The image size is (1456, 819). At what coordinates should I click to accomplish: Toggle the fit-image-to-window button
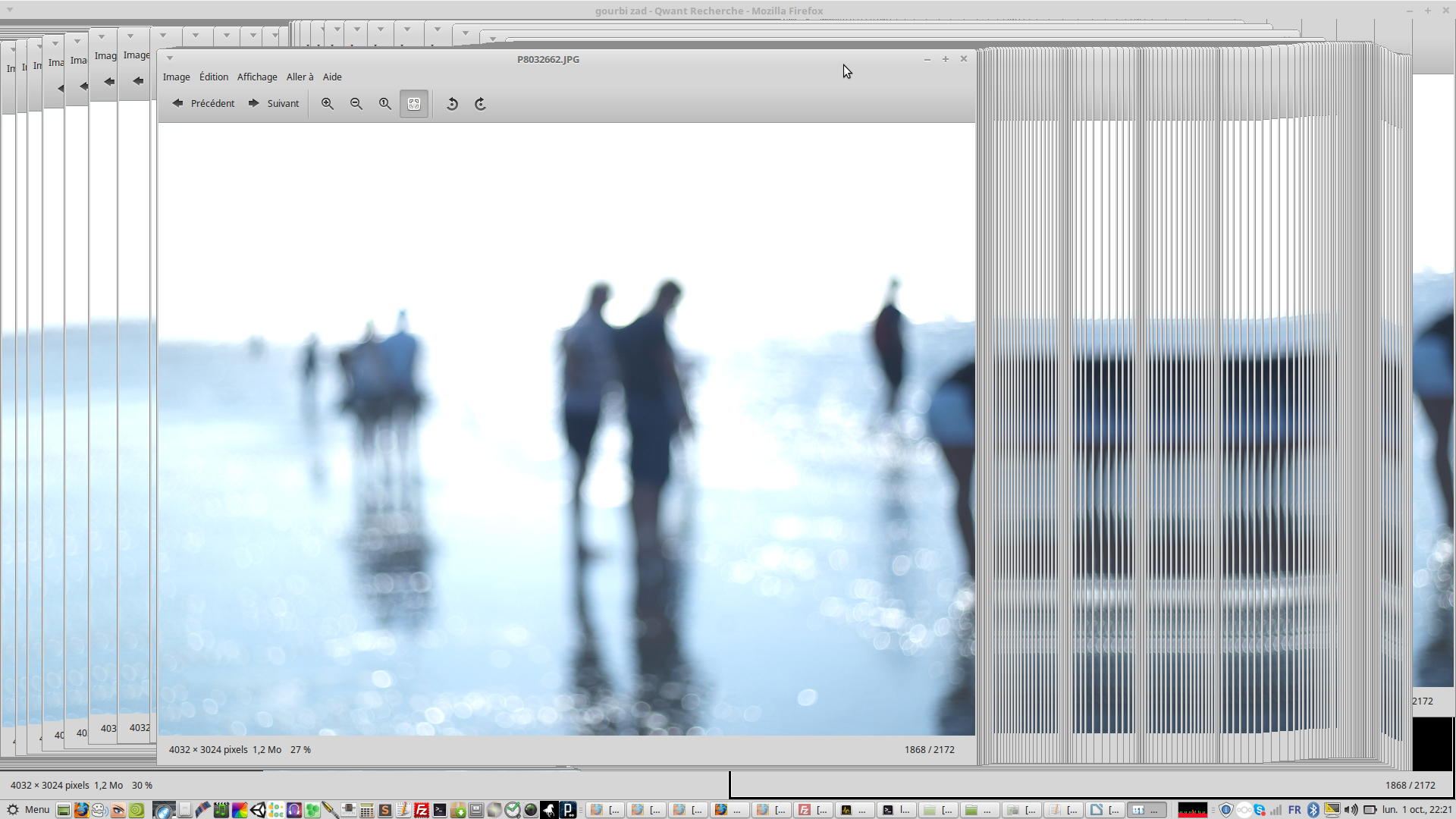click(x=414, y=104)
